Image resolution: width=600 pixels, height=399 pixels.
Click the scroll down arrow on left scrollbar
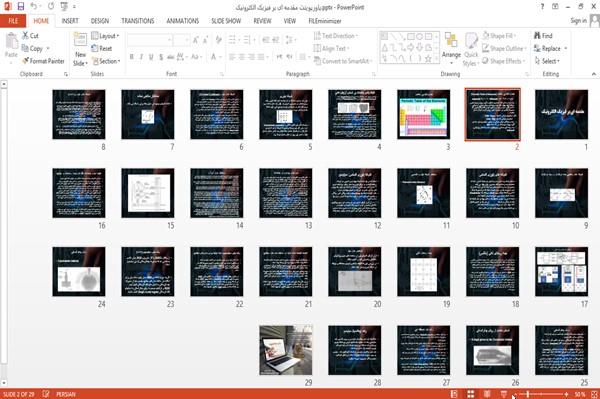pos(3,382)
